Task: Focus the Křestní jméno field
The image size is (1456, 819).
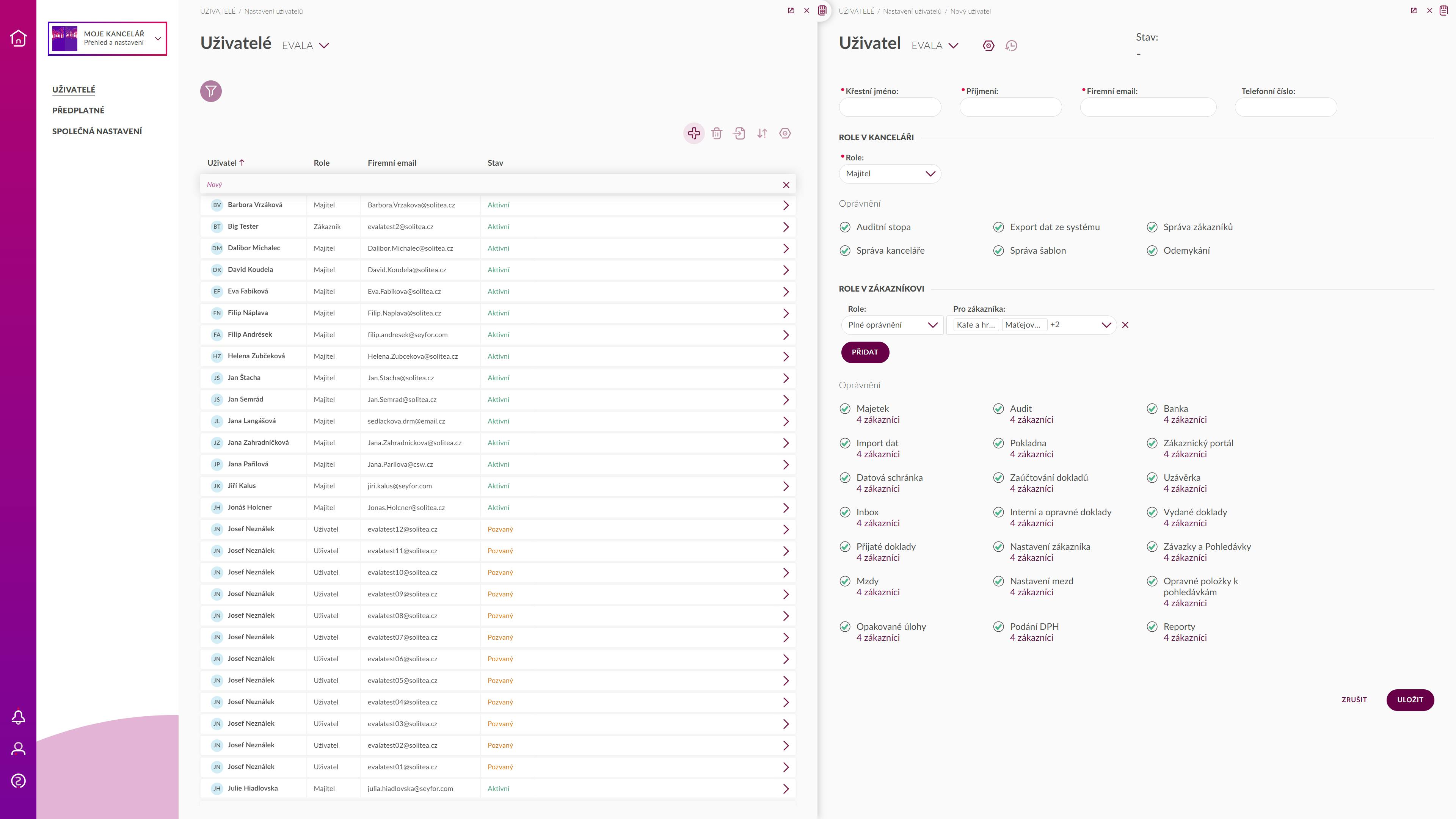Action: click(x=890, y=107)
